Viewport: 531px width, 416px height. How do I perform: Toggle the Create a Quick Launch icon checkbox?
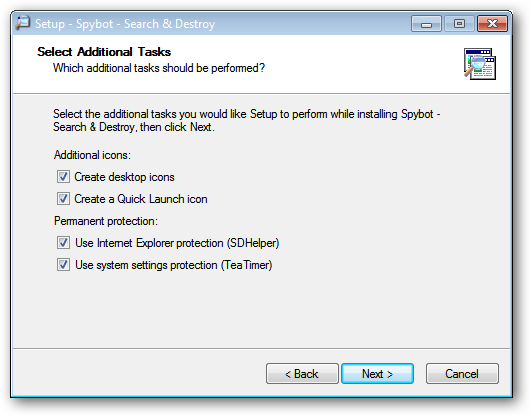(63, 199)
